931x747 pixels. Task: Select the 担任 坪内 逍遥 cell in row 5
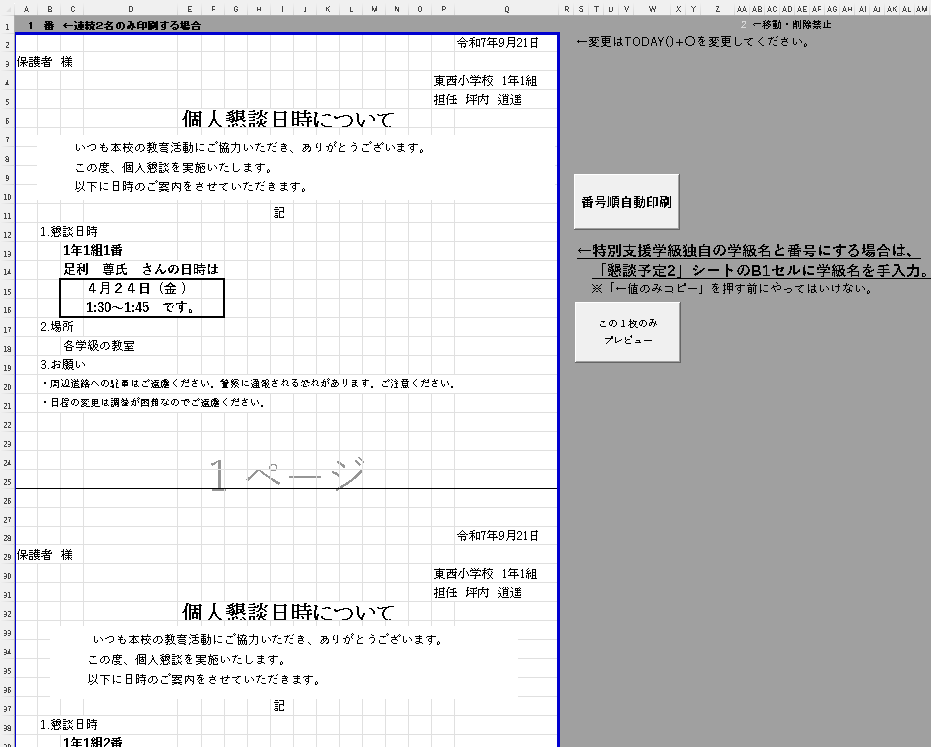(x=477, y=100)
